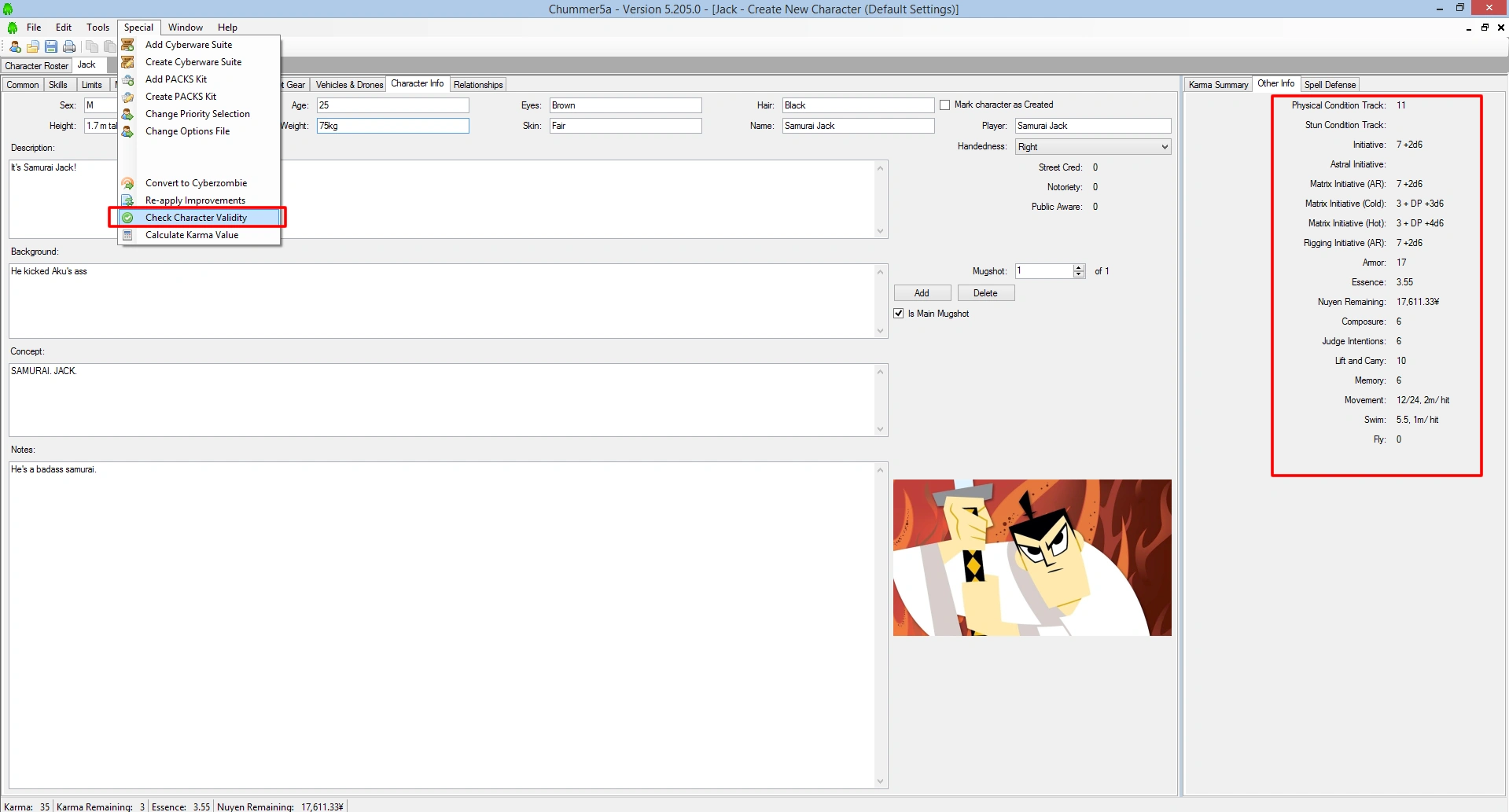Close the open Special menu
The image size is (1509, 812).
tap(139, 28)
